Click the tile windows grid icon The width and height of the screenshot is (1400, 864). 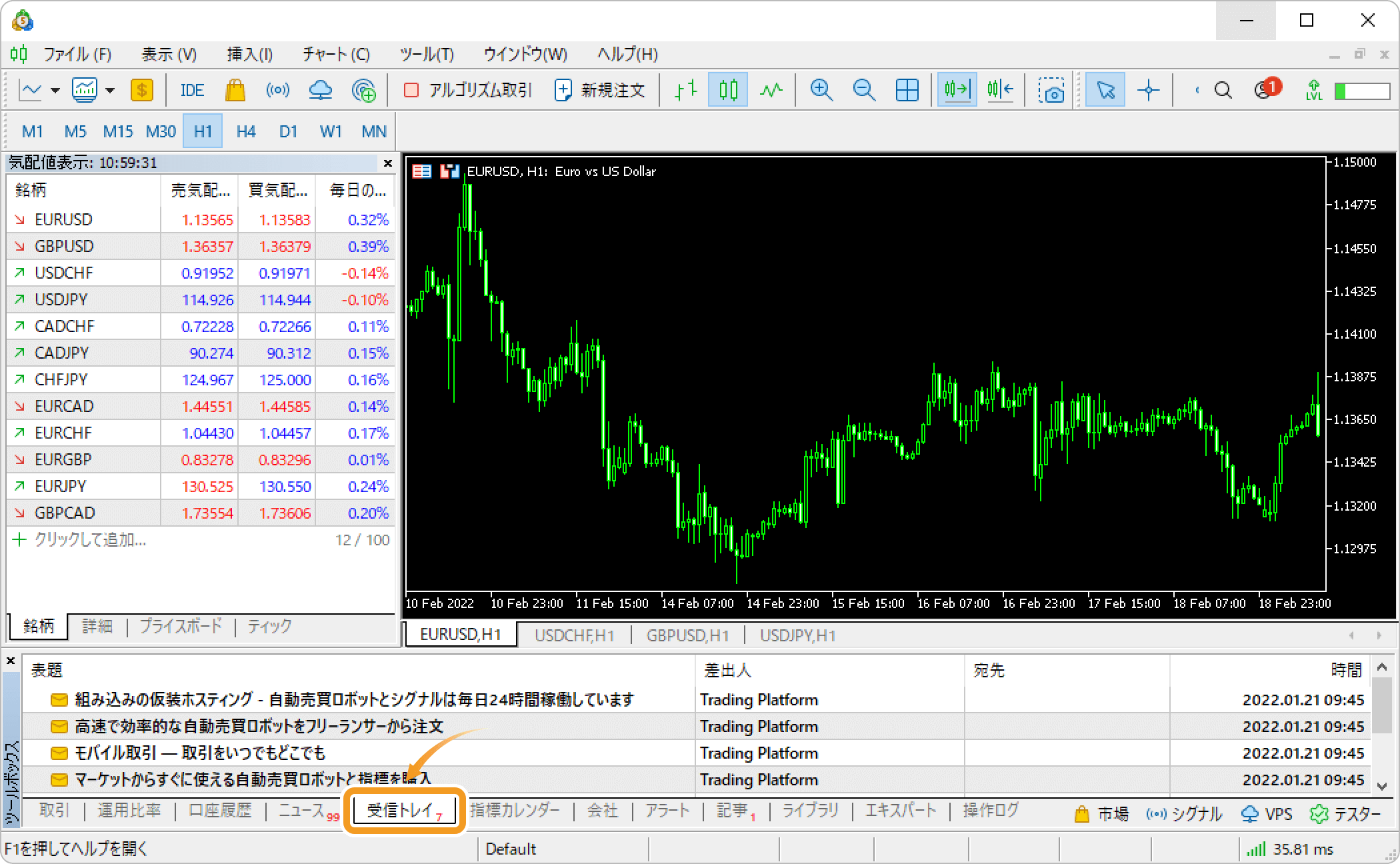point(907,90)
